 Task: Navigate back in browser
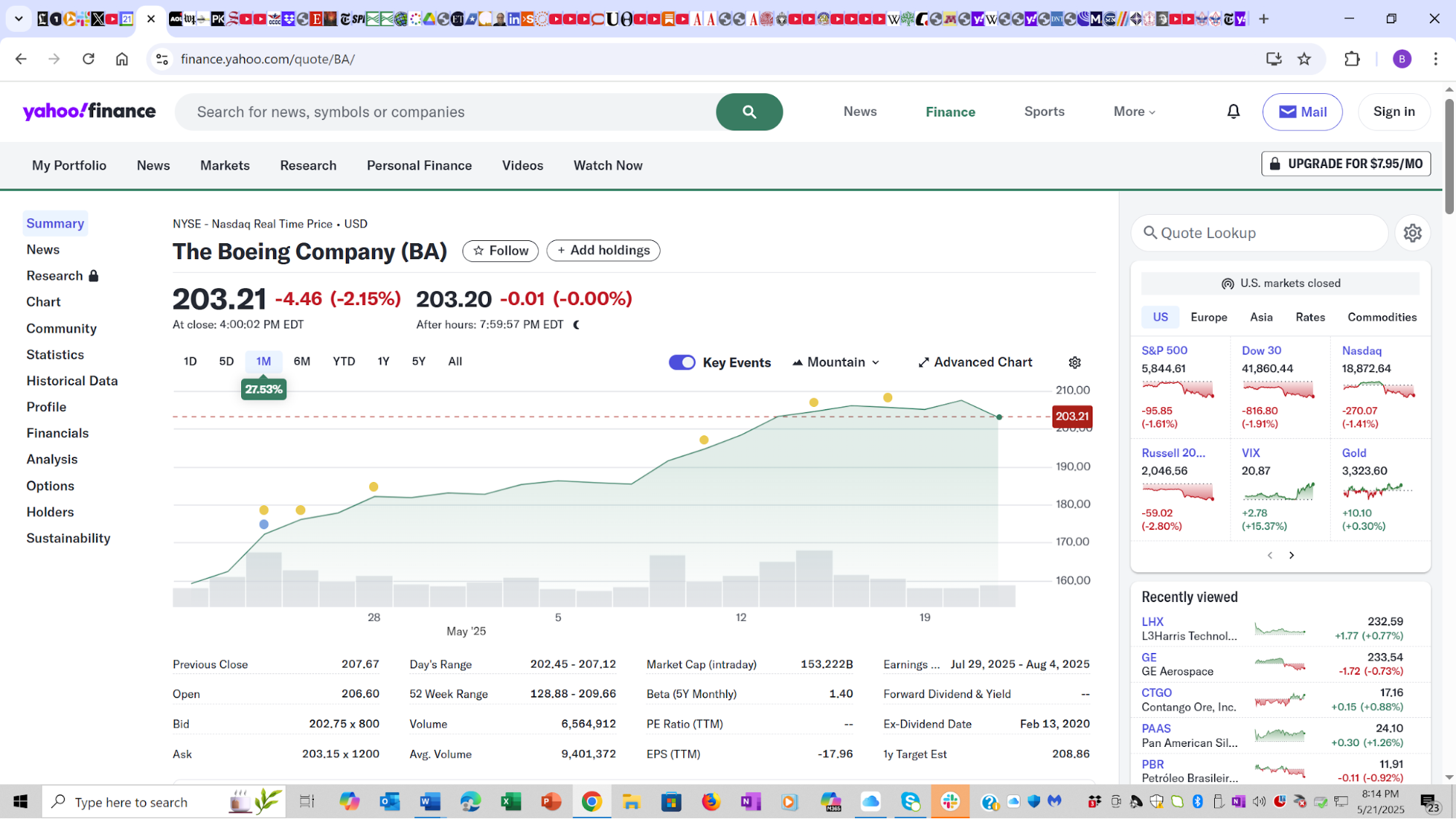[20, 59]
